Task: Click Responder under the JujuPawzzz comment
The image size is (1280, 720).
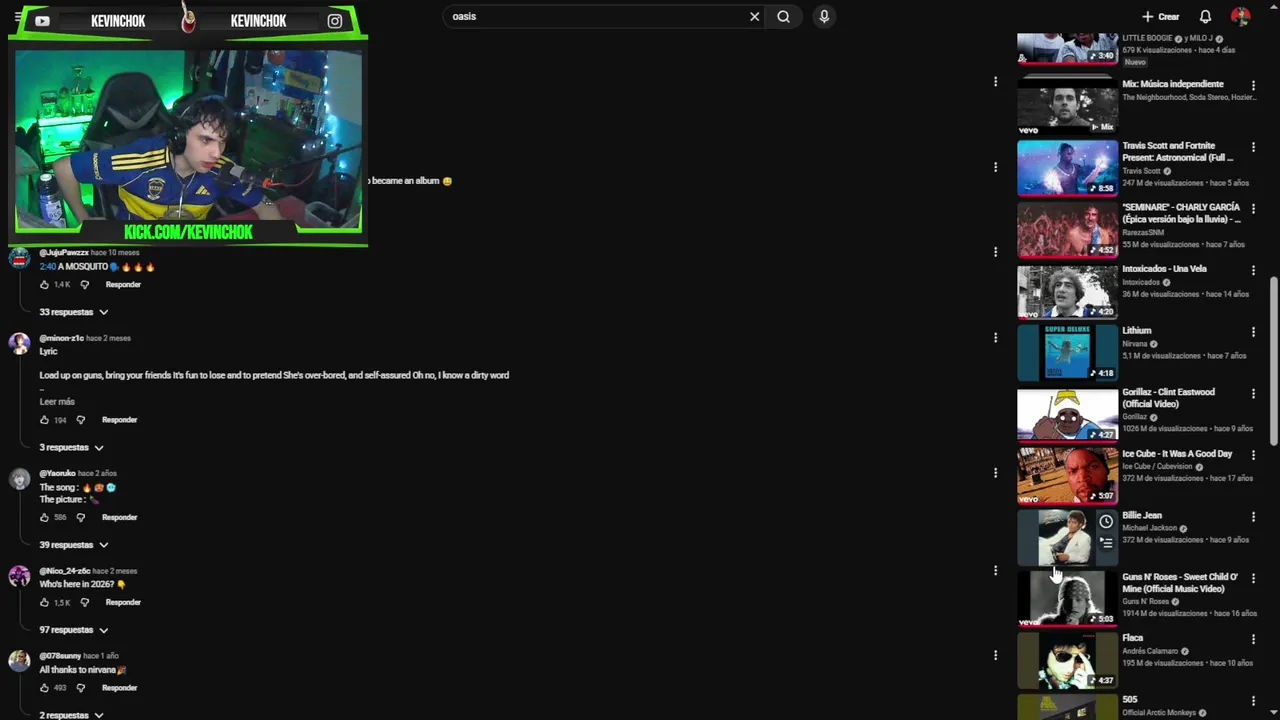Action: [x=123, y=285]
